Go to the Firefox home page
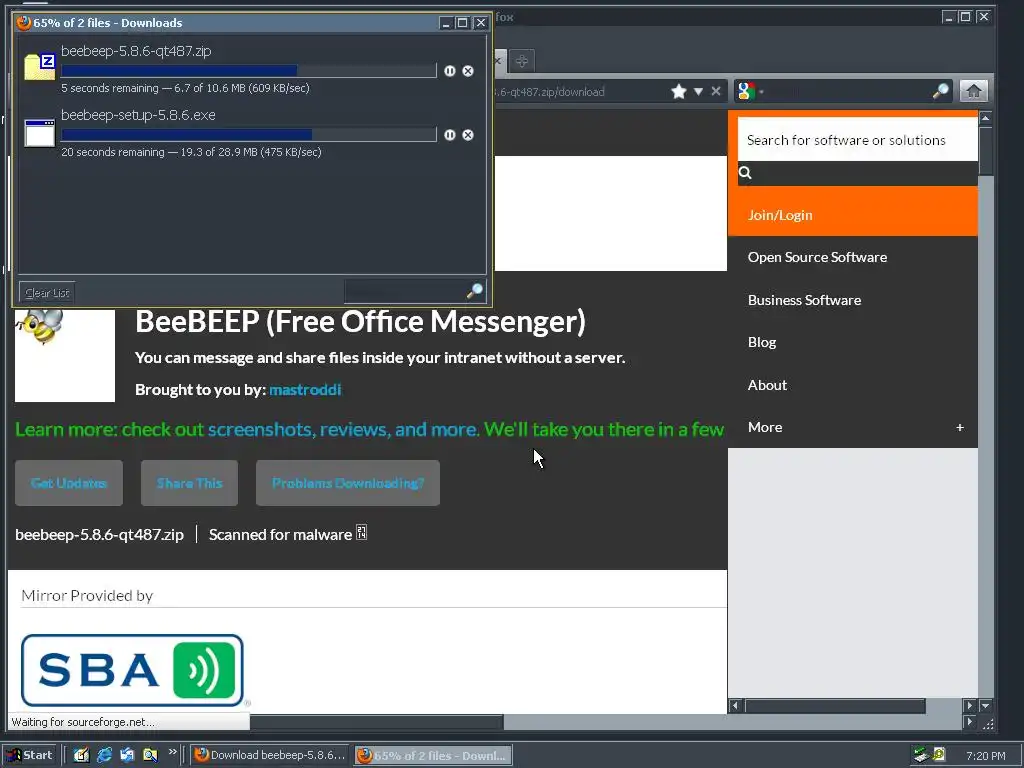The width and height of the screenshot is (1024, 768). point(974,91)
